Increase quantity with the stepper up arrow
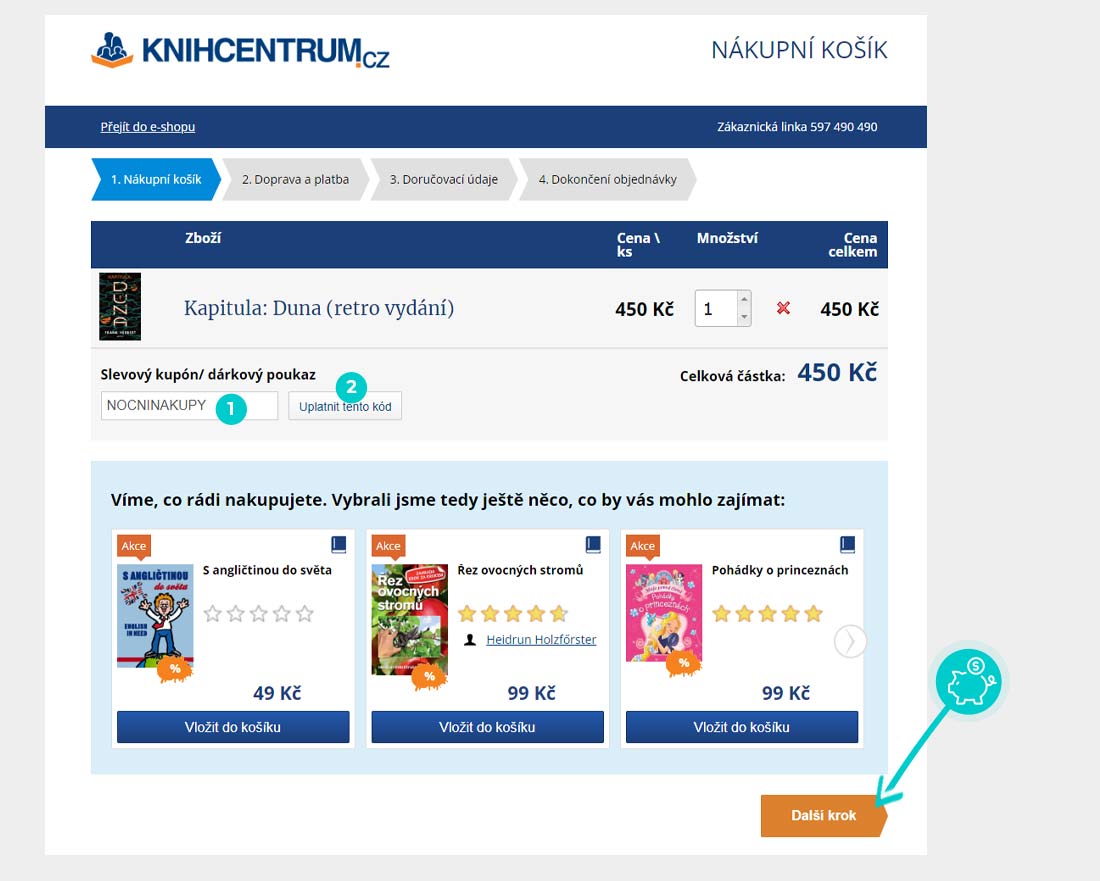This screenshot has height=881, width=1100. tap(744, 300)
